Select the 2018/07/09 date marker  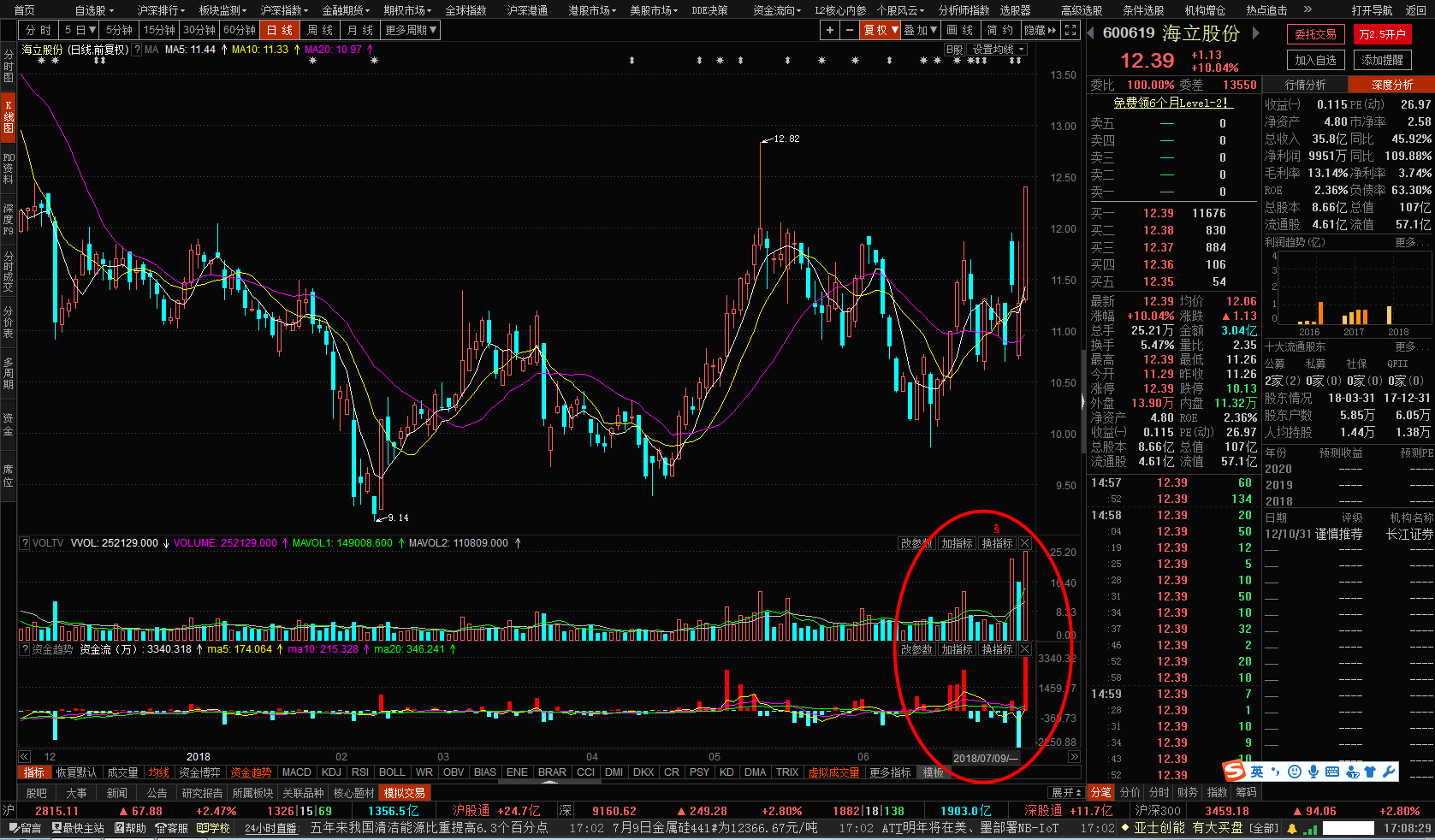(x=986, y=758)
